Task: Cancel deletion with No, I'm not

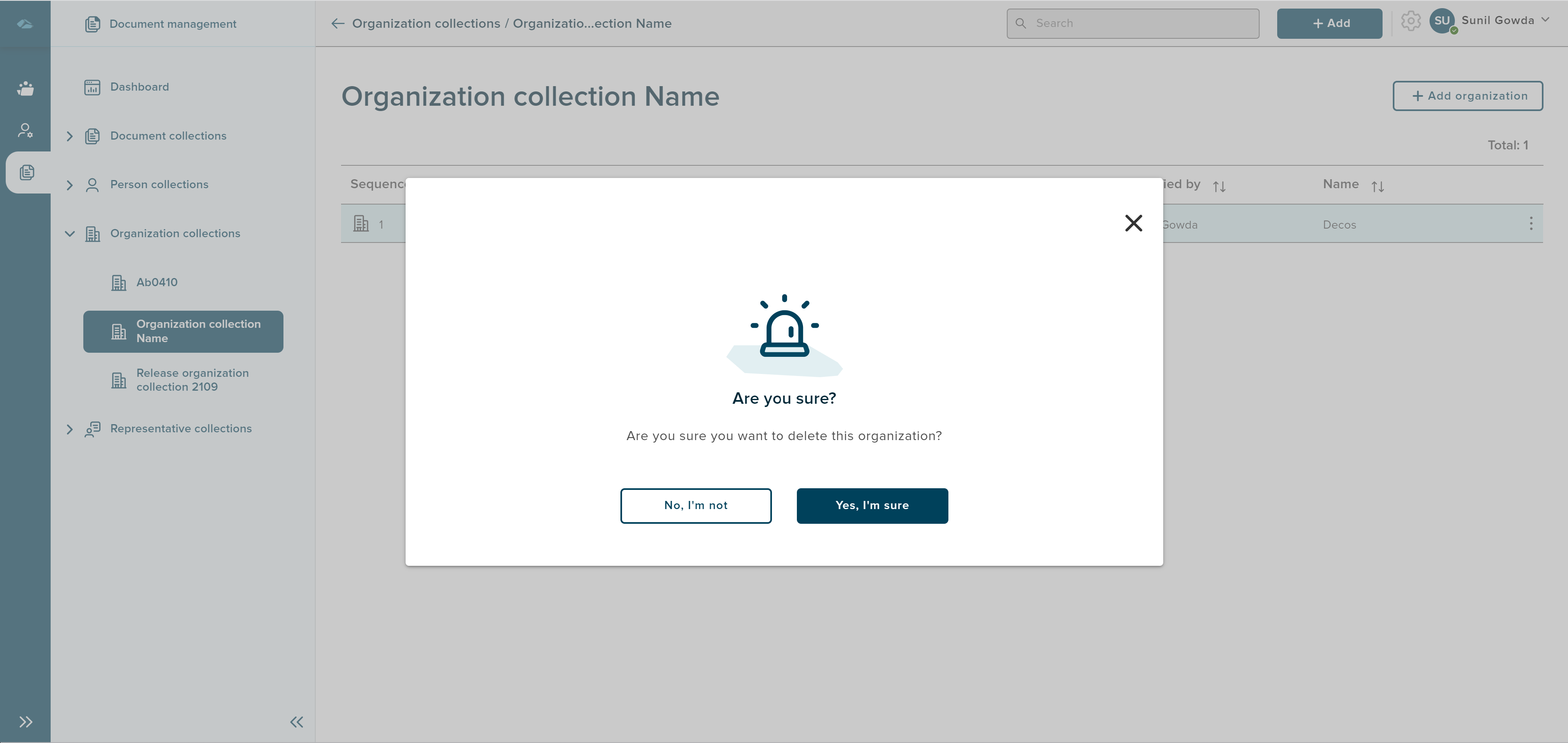Action: [x=695, y=505]
